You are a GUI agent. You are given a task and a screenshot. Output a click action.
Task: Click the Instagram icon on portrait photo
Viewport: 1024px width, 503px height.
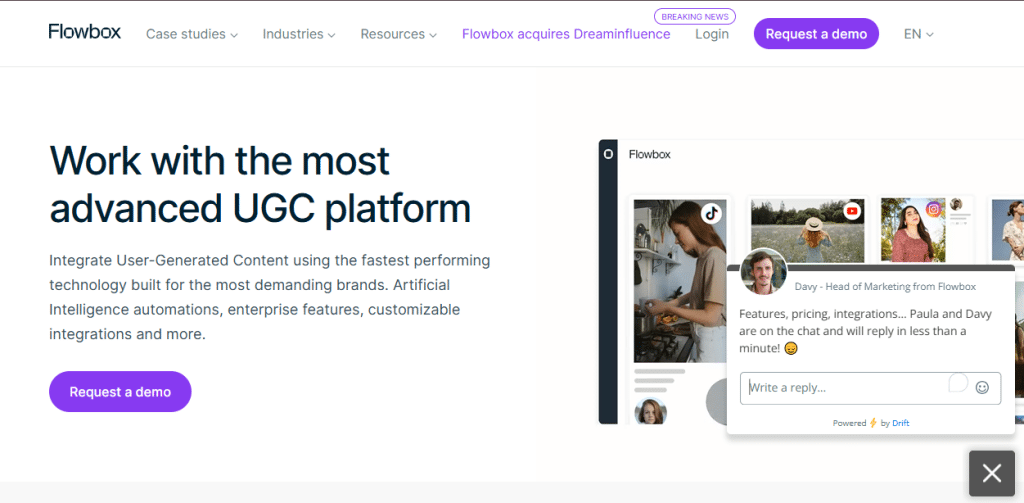click(x=933, y=209)
